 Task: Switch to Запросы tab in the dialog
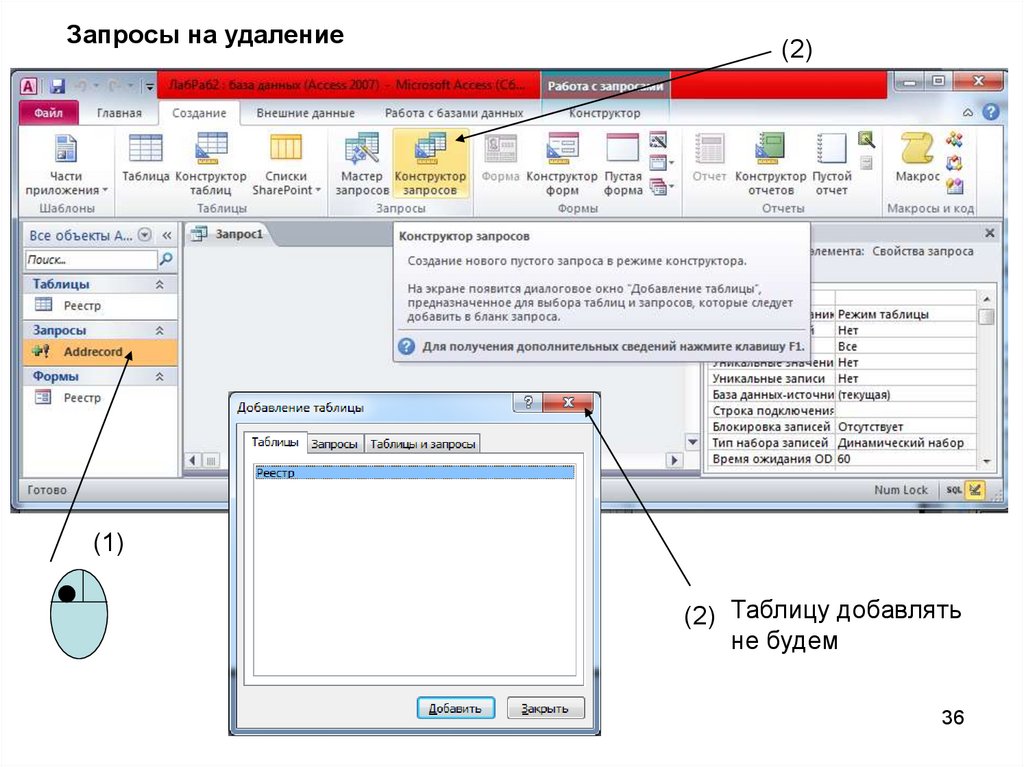(334, 444)
